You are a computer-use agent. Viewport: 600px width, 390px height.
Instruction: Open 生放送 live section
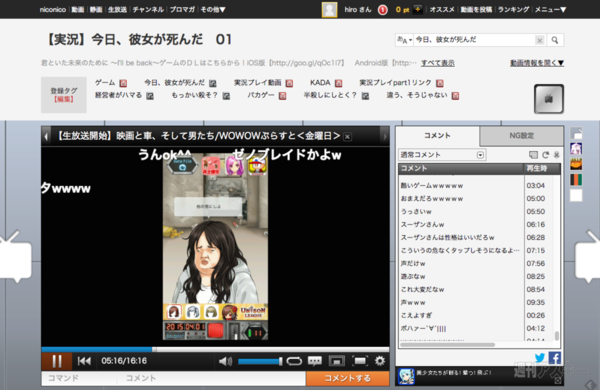pos(117,9)
